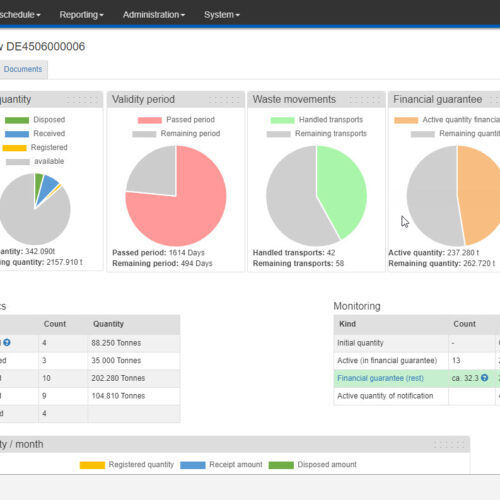Screen dimensions: 500x500
Task: Click the Quantity column header
Action: 108,324
